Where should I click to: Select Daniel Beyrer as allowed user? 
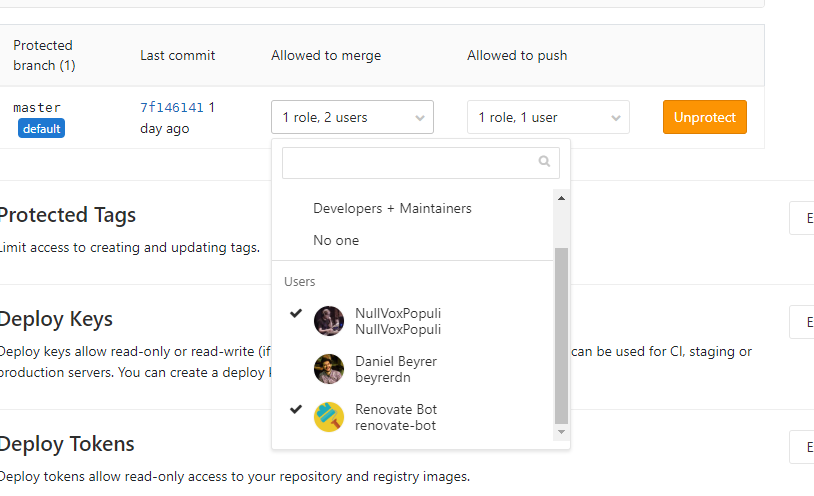(x=413, y=369)
